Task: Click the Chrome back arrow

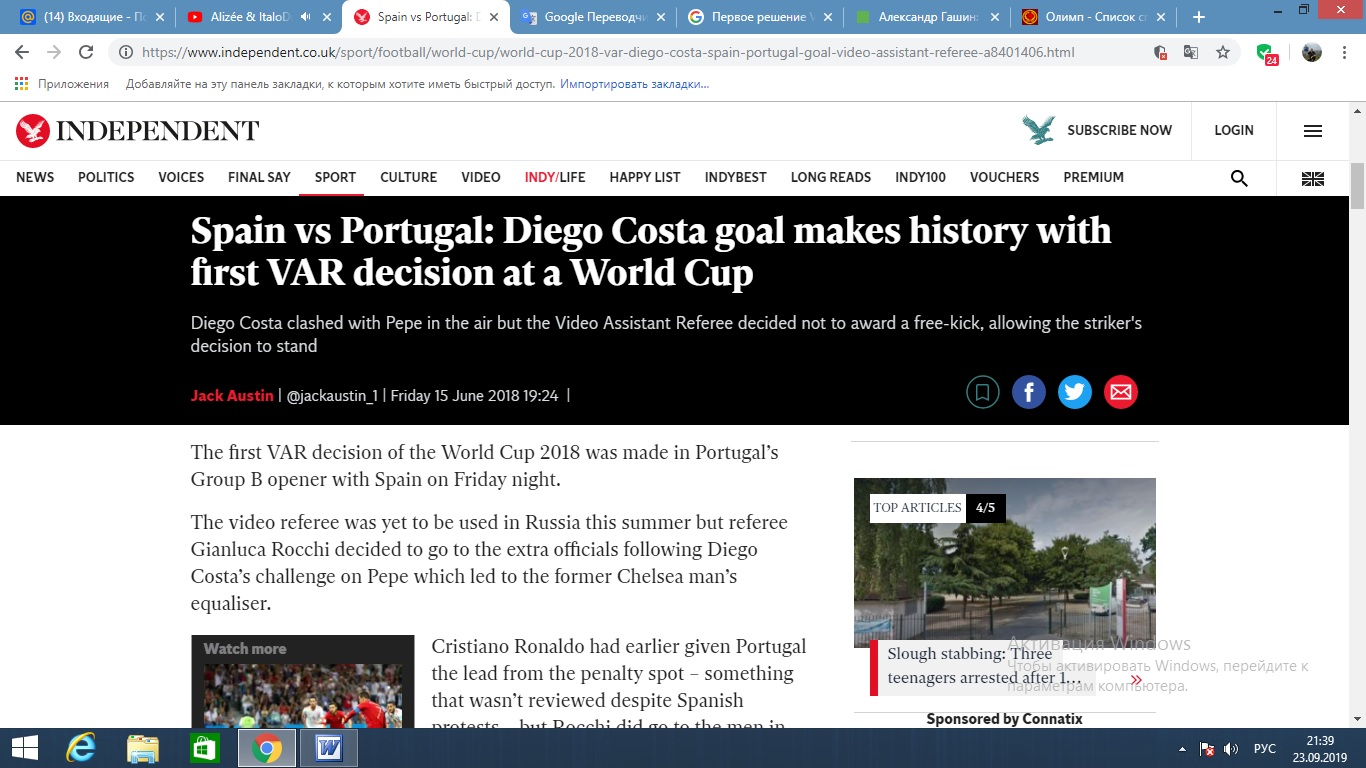Action: pyautogui.click(x=22, y=52)
